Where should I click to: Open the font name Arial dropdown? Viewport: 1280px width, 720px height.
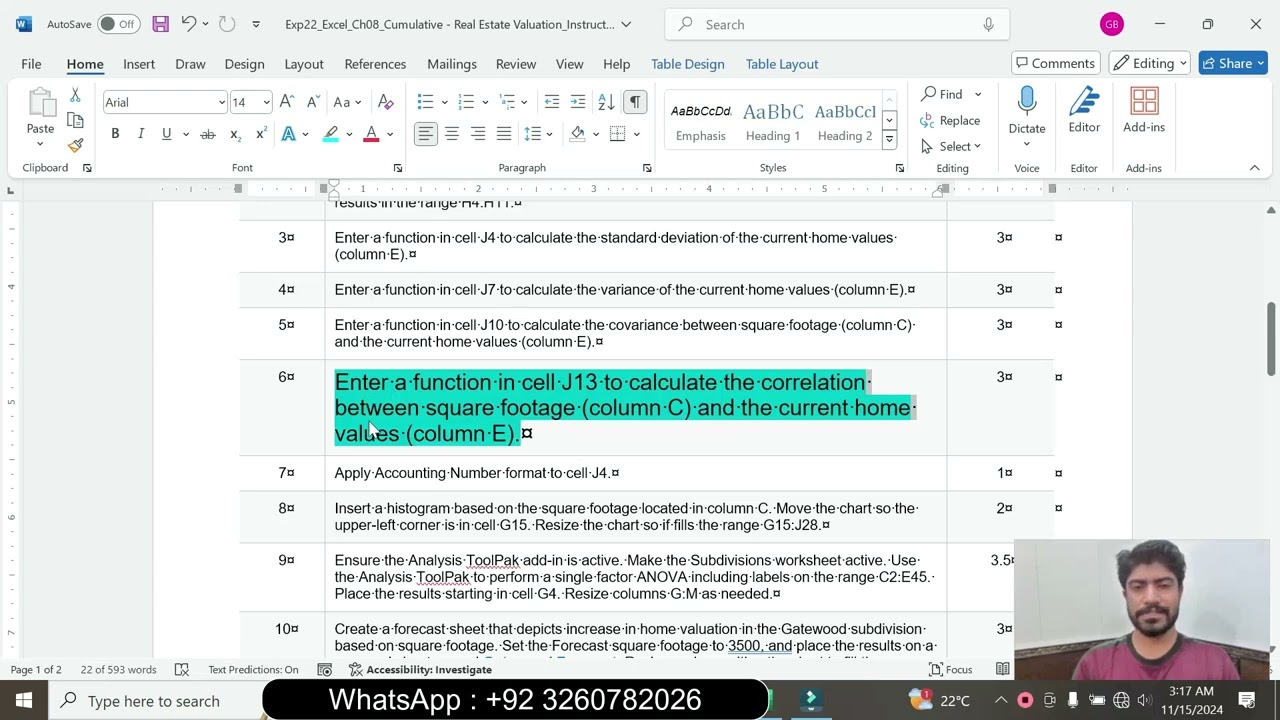pos(221,102)
